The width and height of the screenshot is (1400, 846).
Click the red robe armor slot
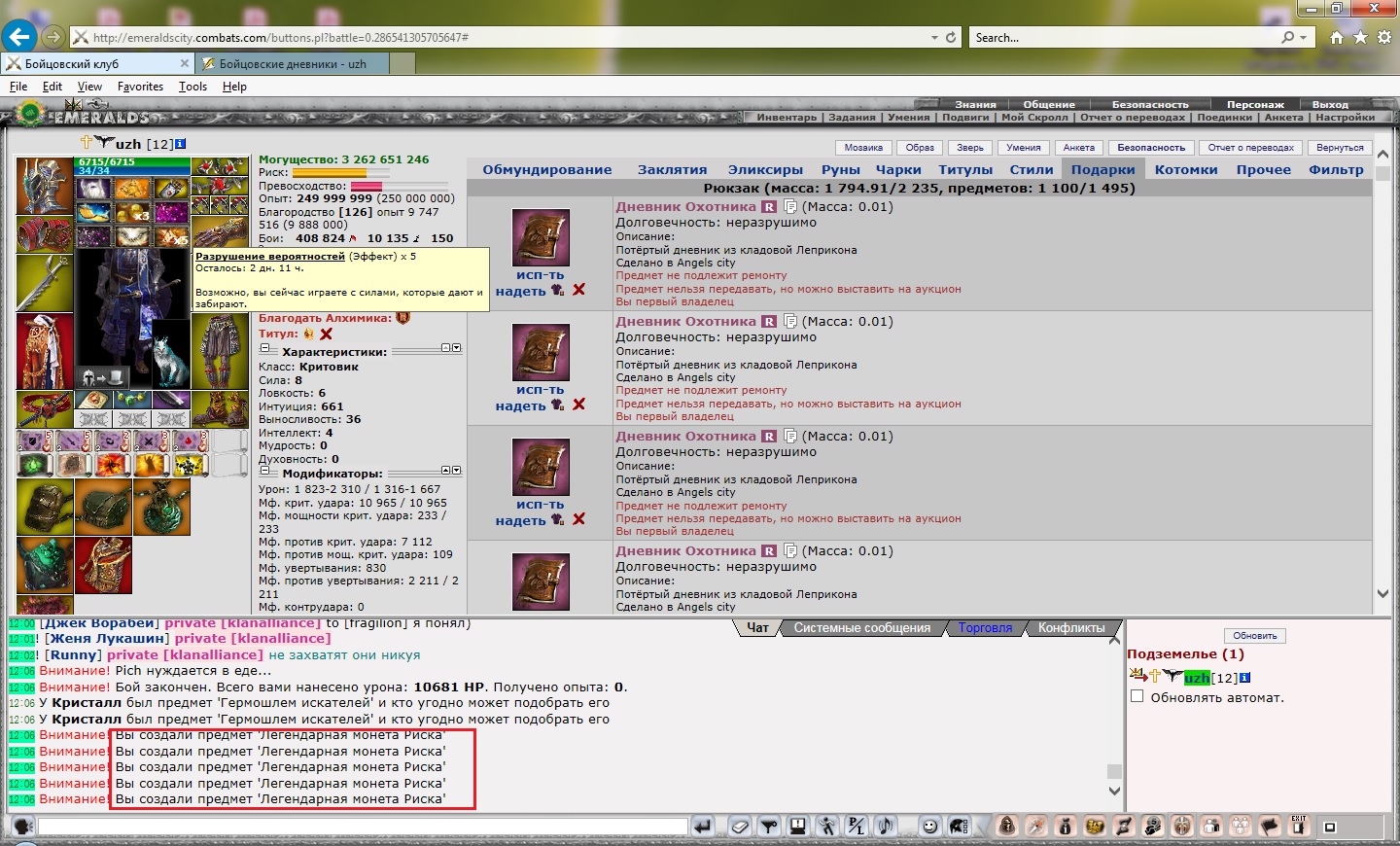coord(45,351)
